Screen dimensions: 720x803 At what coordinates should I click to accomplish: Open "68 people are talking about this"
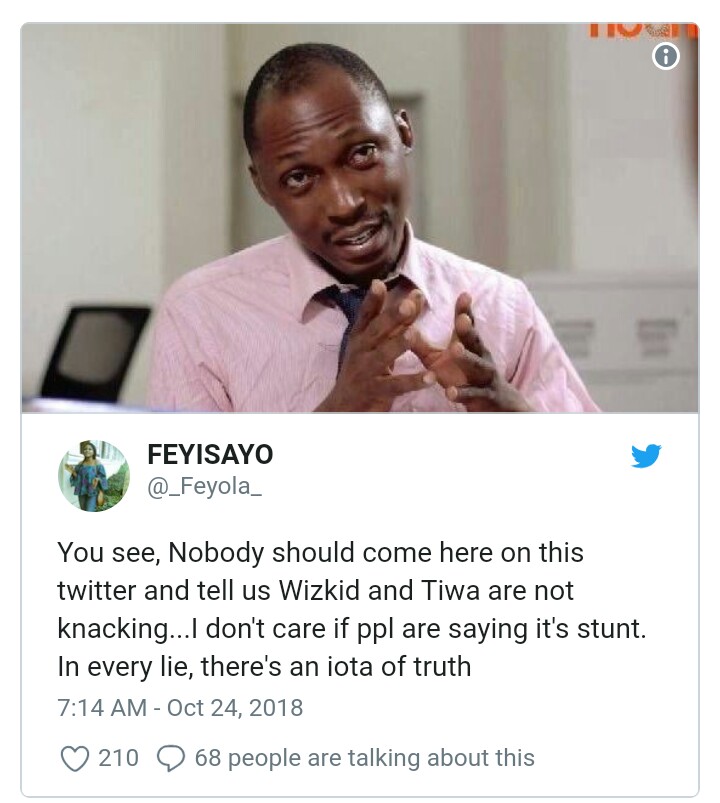[365, 758]
